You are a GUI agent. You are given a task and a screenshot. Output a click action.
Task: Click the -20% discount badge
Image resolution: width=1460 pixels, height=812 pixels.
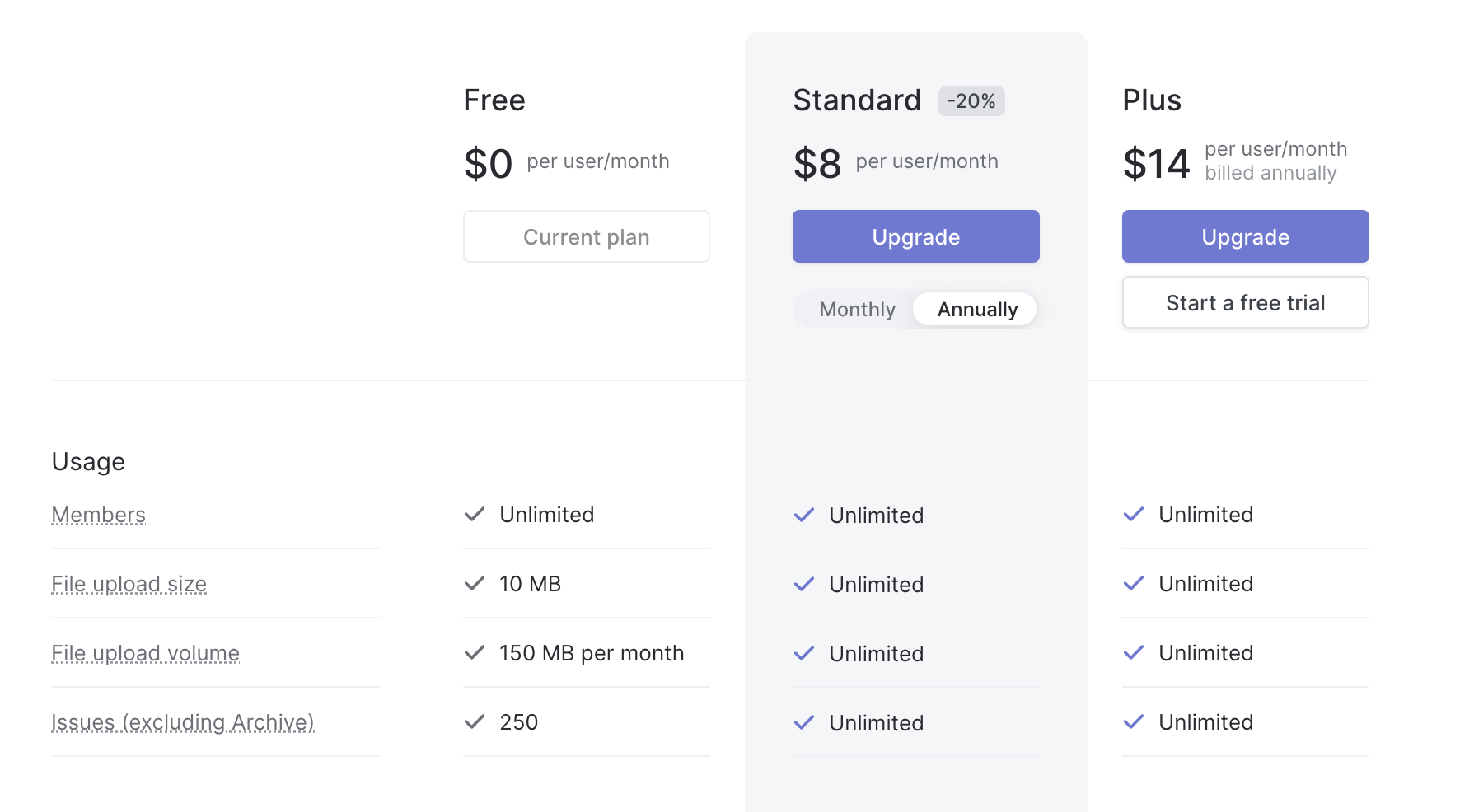point(971,101)
